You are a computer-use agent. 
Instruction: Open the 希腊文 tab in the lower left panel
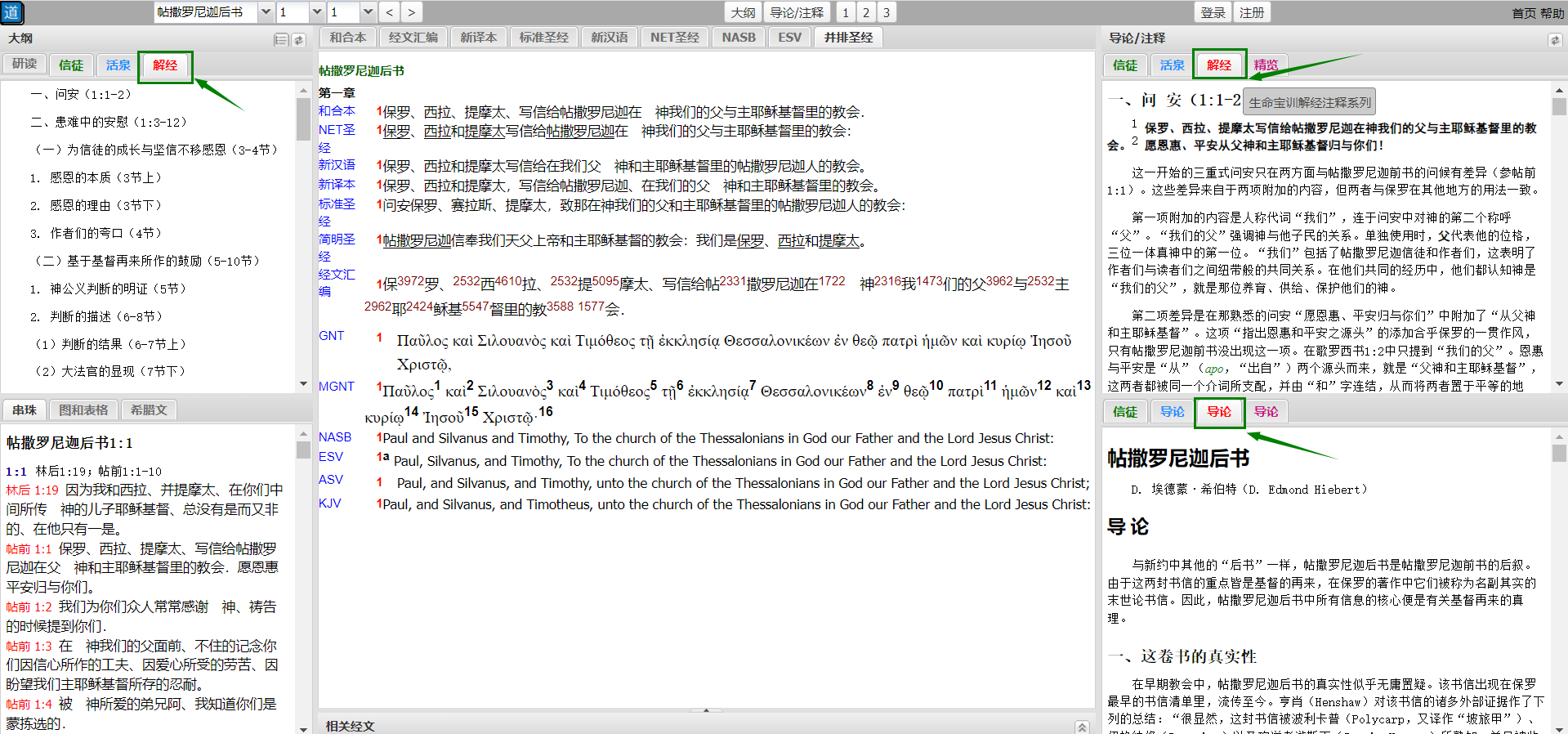point(149,410)
